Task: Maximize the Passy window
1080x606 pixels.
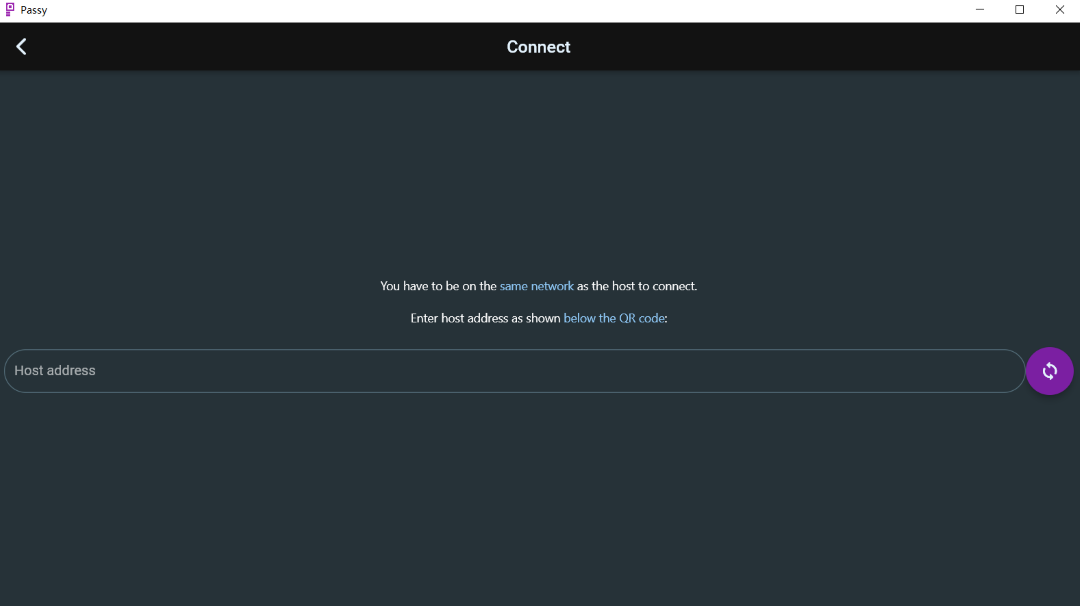Action: [1019, 10]
